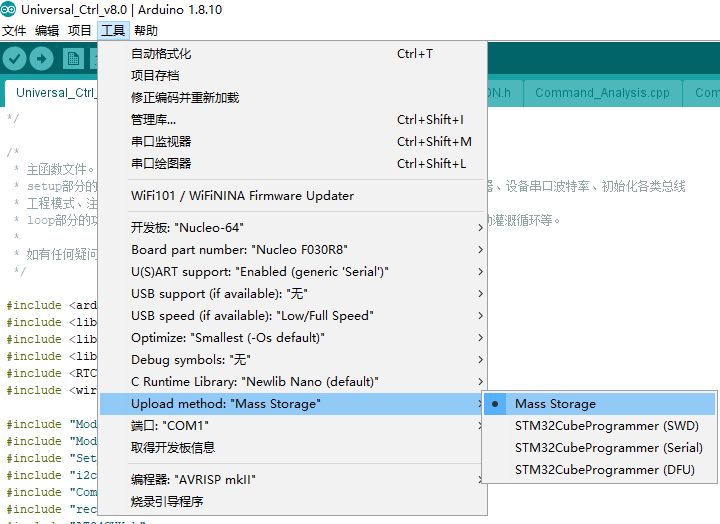Click the #include <wir line in editor
Screen dimensions: 720x524
point(52,390)
